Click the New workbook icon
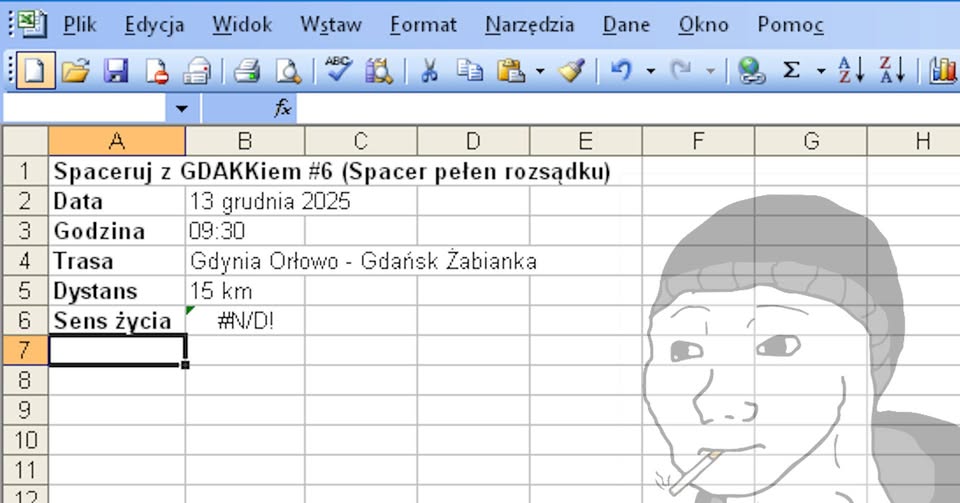The image size is (960, 503). click(35, 70)
